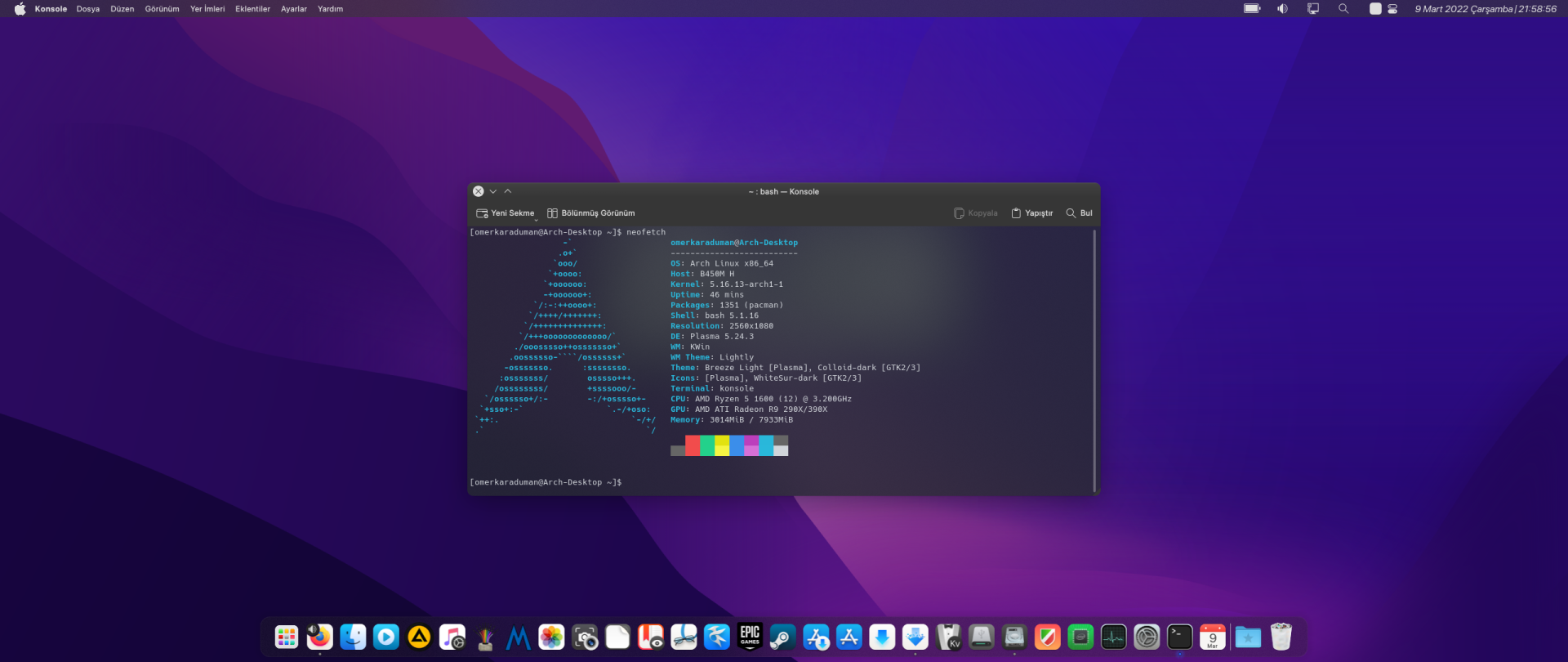1568x662 pixels.
Task: Open the Trash in the dock
Action: pos(1281,637)
